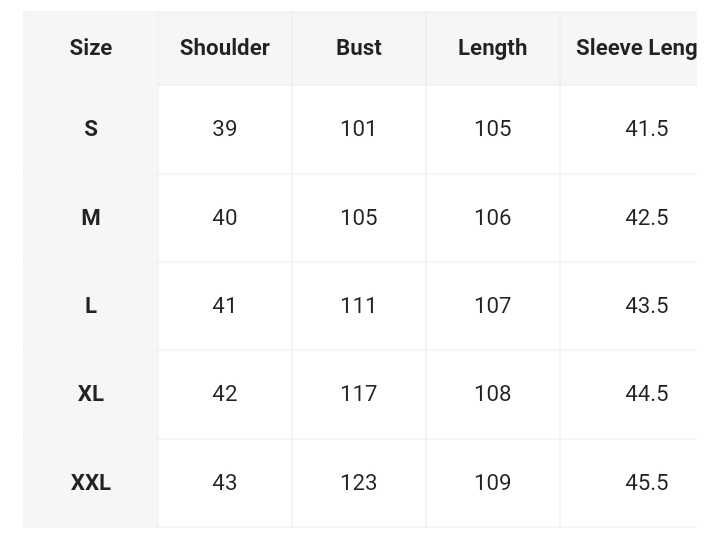Select sleeve length value 41.5

(647, 128)
